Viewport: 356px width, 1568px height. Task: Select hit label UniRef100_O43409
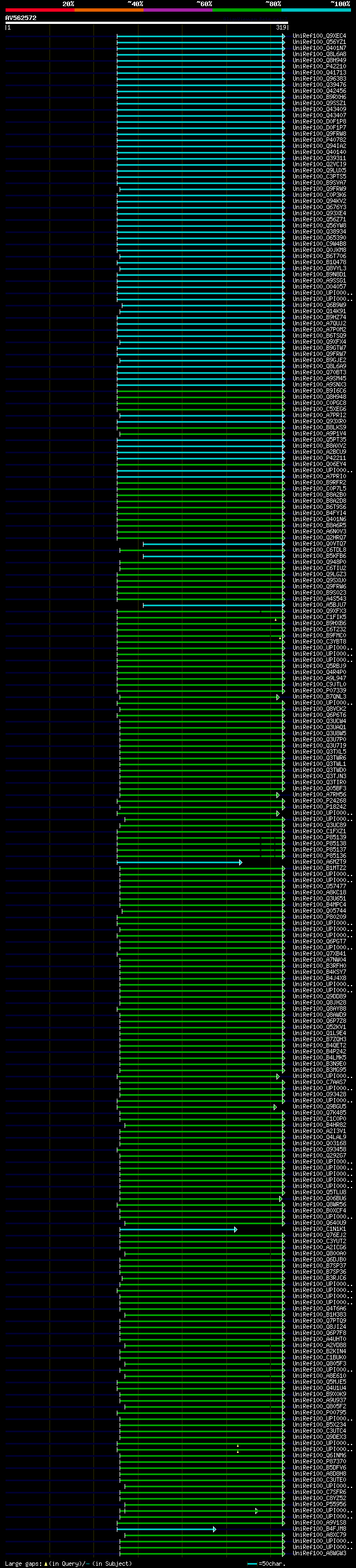pos(319,109)
